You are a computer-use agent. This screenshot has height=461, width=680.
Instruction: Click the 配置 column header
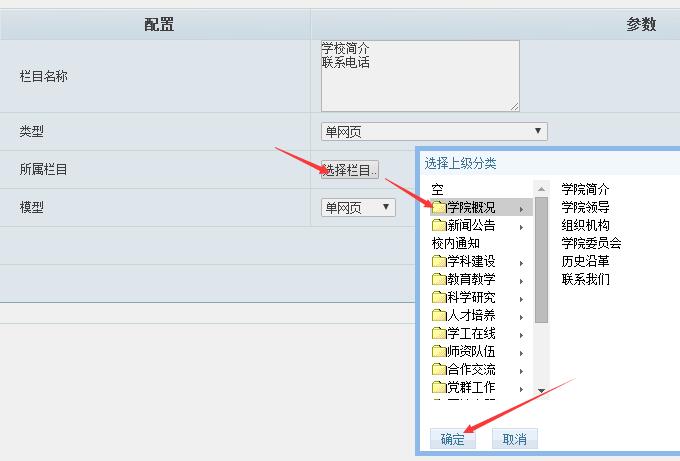coord(159,24)
